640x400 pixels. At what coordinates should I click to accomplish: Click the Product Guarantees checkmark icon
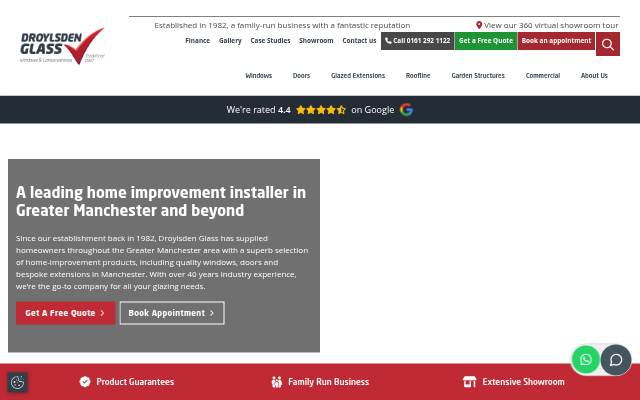[85, 382]
